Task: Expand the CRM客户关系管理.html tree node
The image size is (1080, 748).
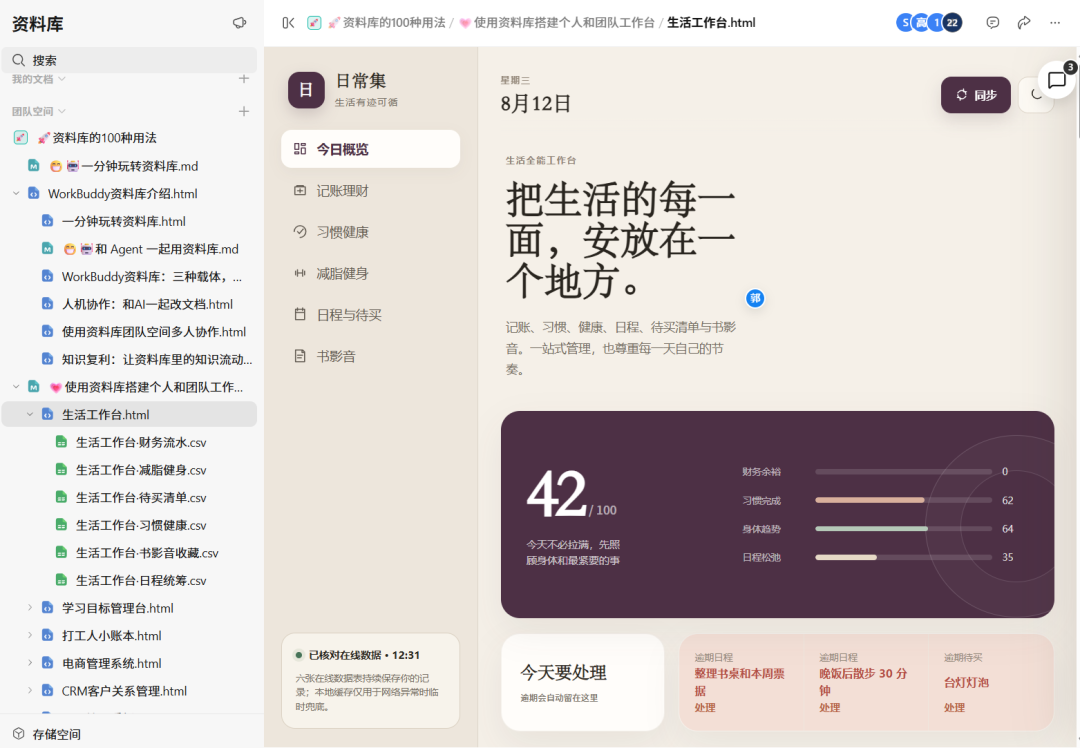Action: [x=30, y=690]
